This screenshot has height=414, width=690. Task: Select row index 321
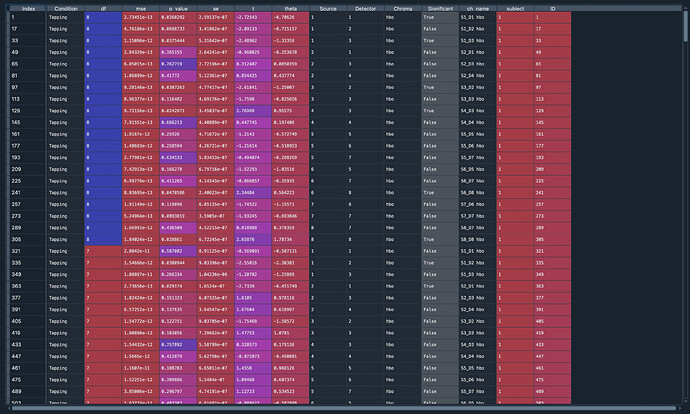pos(28,251)
